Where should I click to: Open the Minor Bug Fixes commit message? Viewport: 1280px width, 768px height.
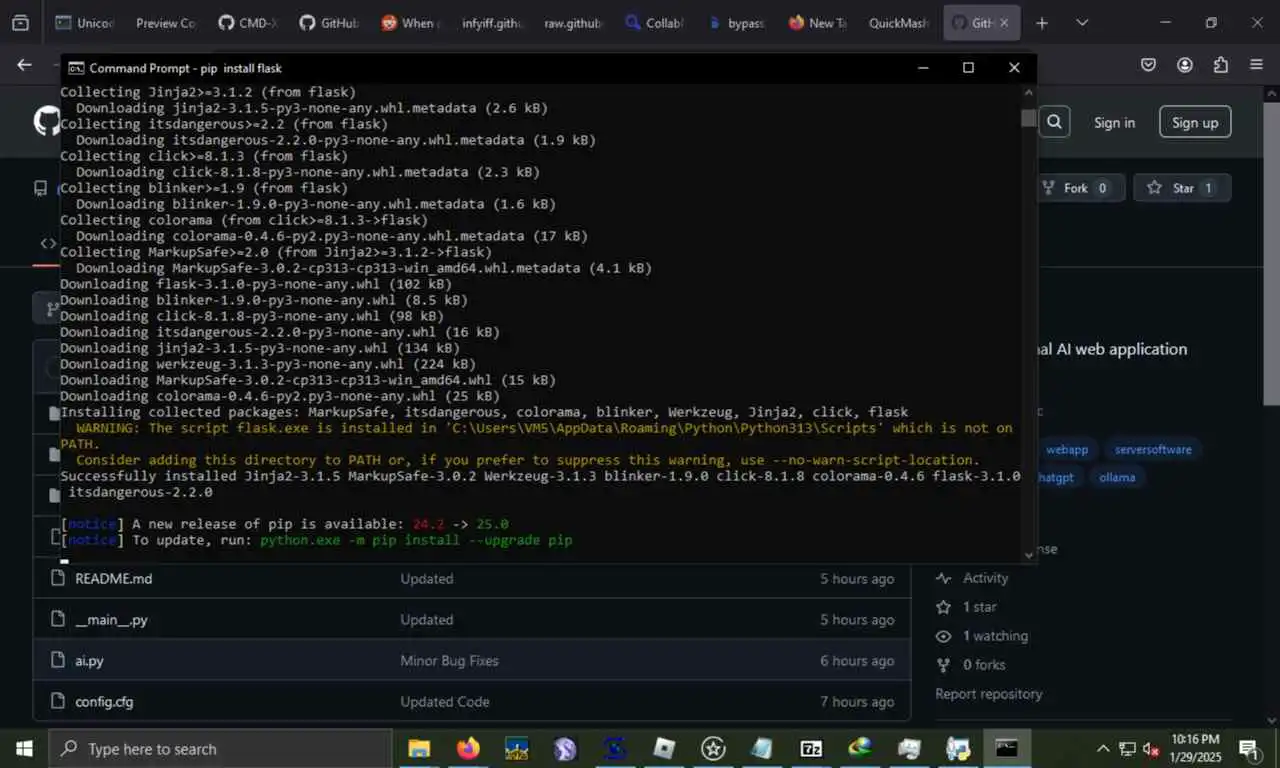point(449,661)
